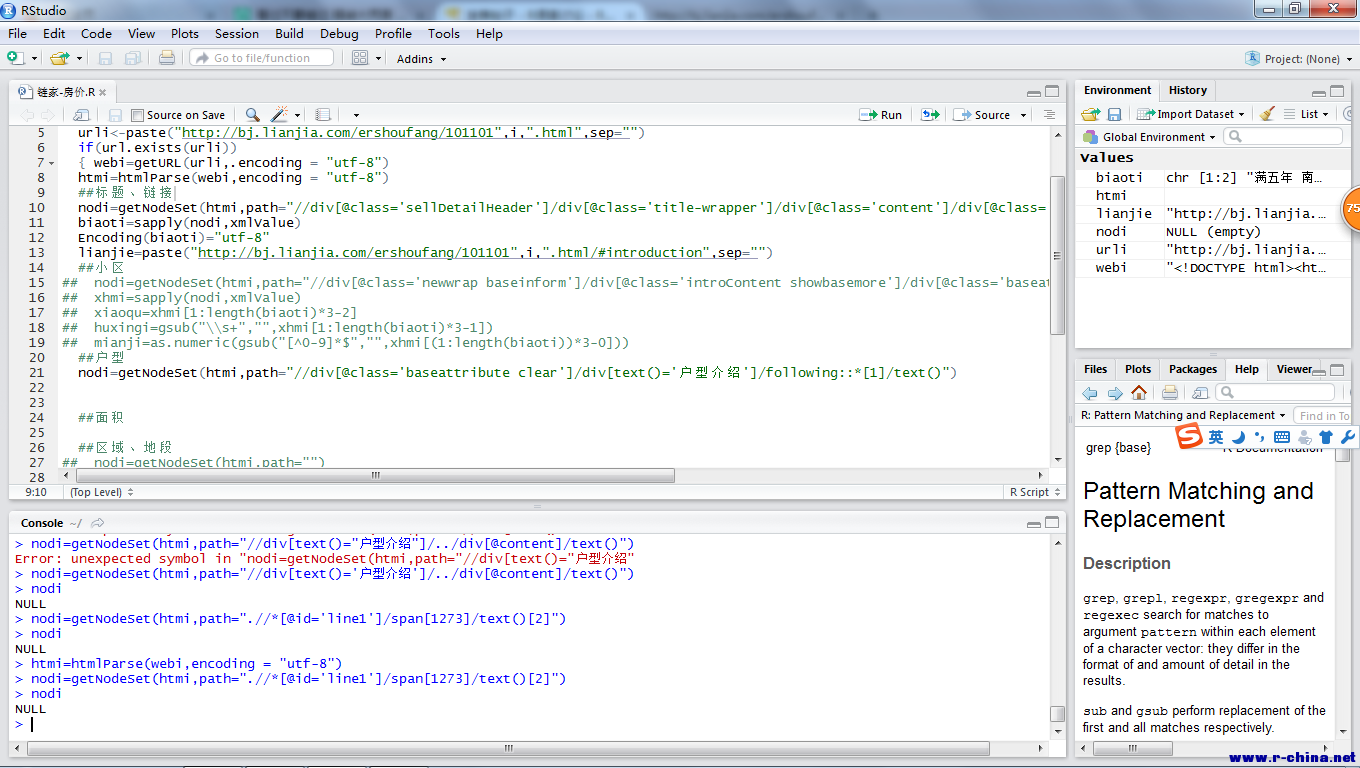Viewport: 1360px width, 768px height.
Task: Open the Code menu
Action: [96, 33]
